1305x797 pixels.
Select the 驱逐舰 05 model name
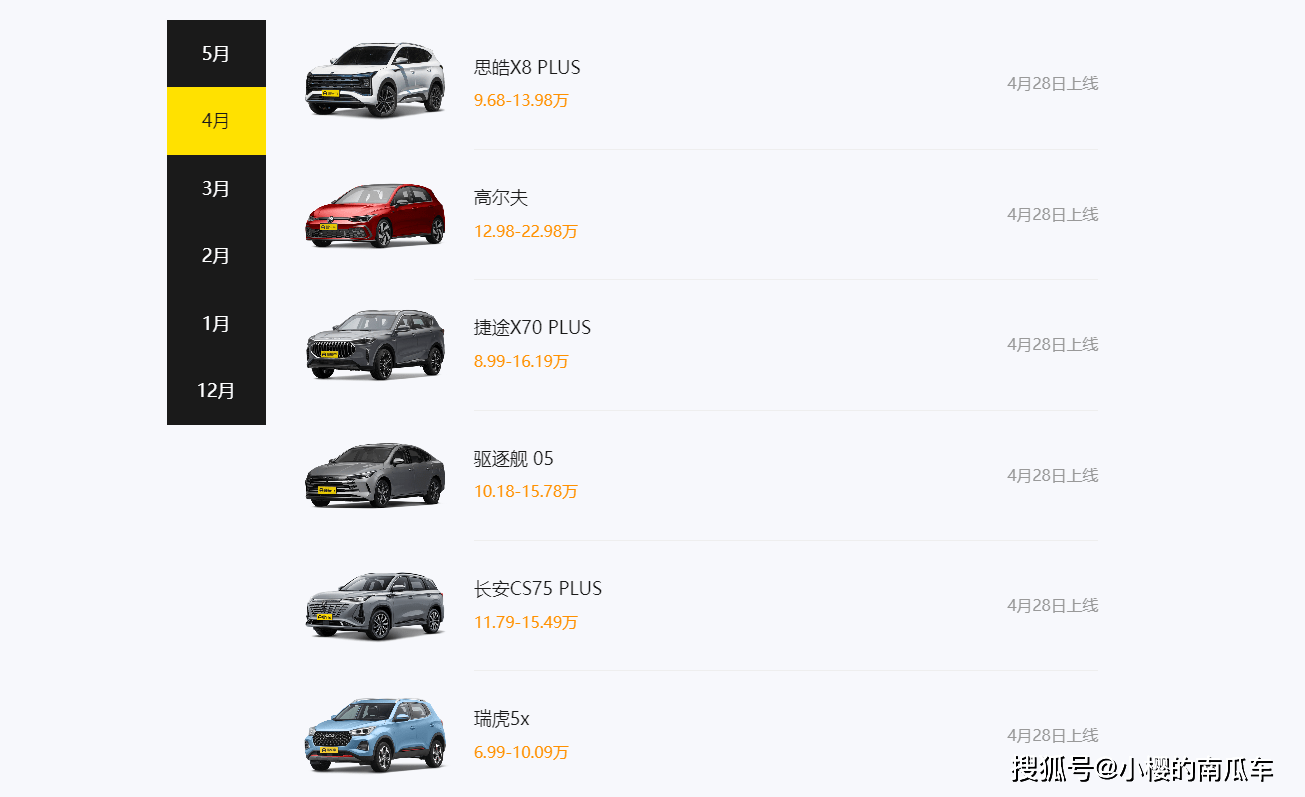tap(513, 459)
